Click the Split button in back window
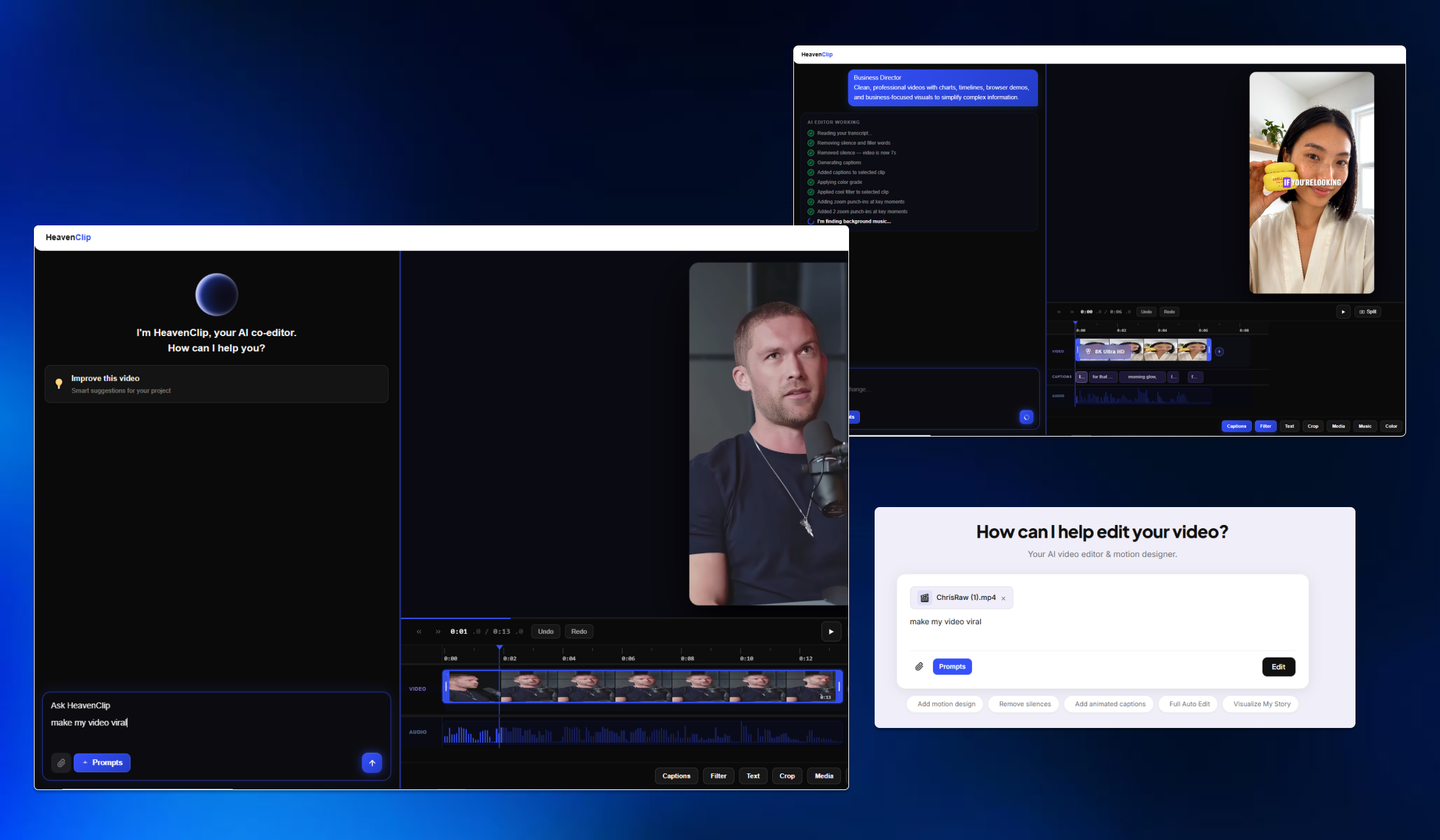 [x=1368, y=312]
